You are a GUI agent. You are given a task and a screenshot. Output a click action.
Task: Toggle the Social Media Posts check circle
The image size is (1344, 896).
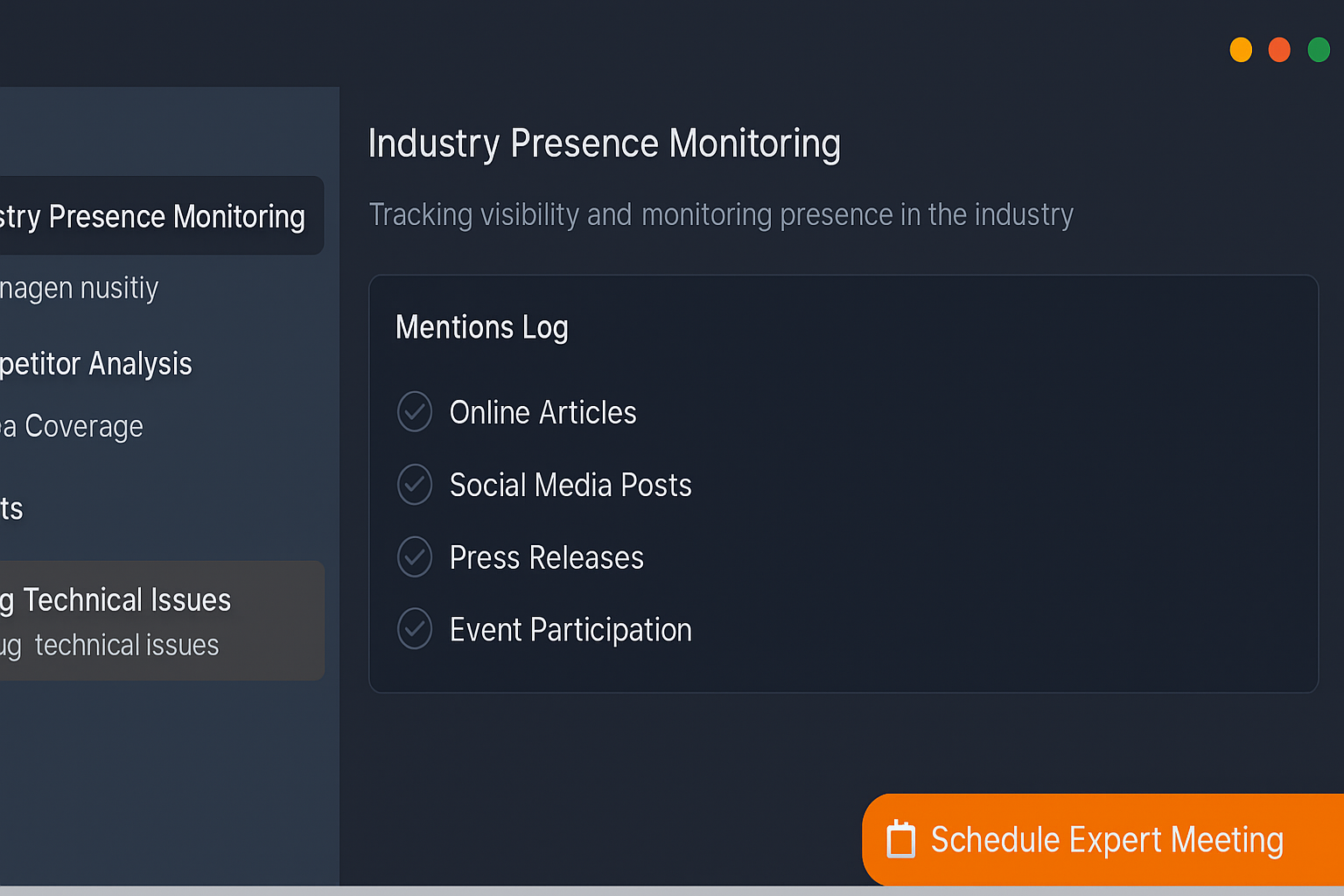415,485
